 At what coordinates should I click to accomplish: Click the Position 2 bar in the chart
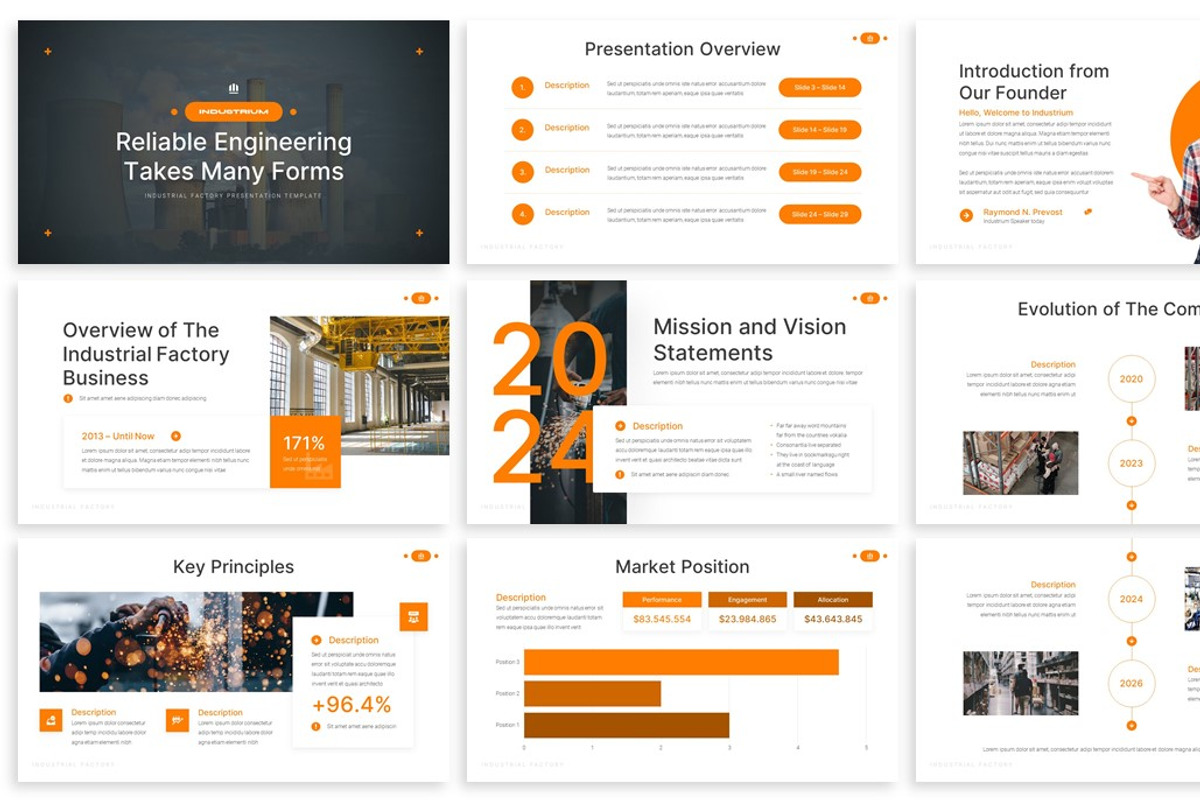tap(592, 693)
